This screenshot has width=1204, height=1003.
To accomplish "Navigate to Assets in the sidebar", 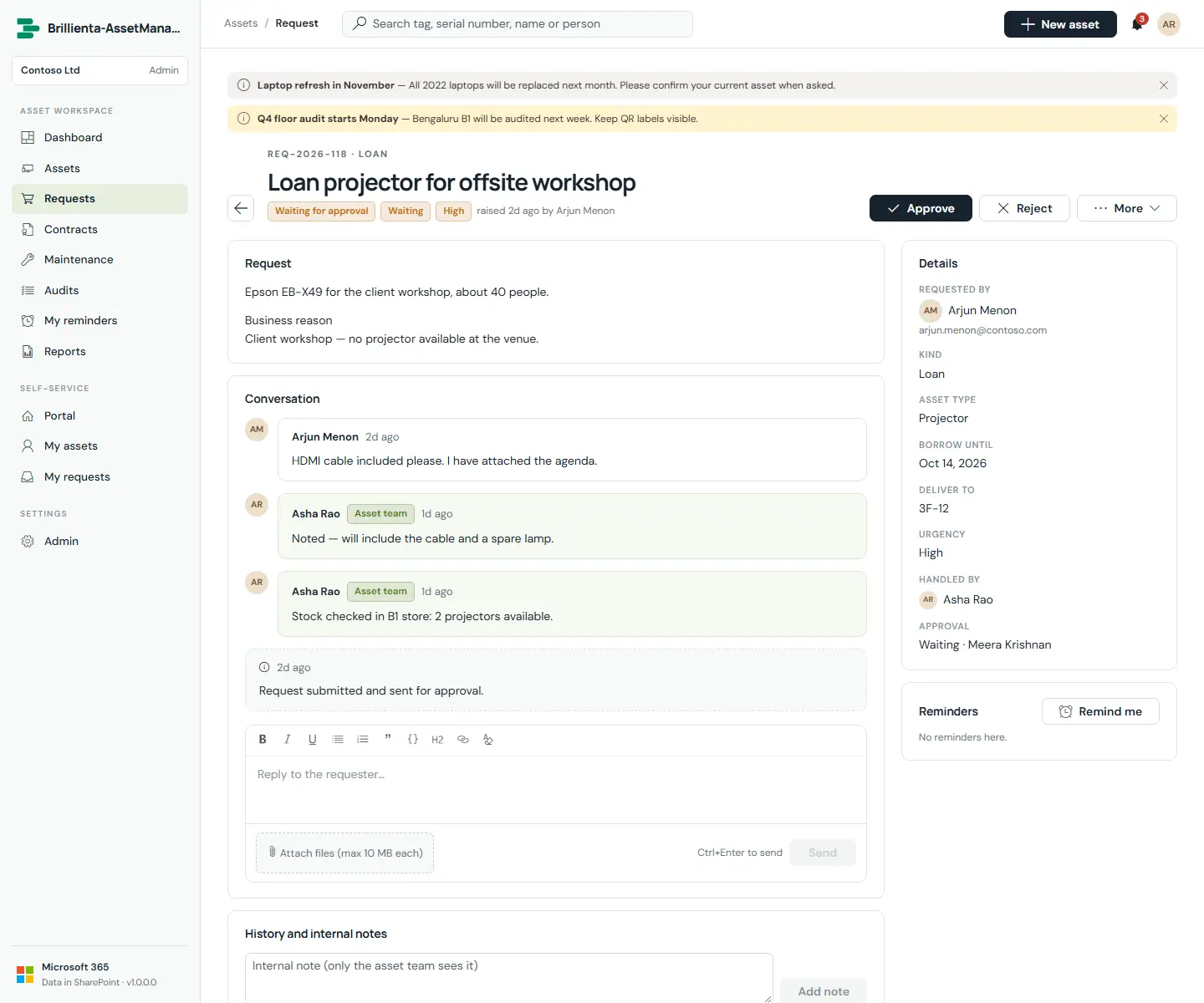I will pyautogui.click(x=99, y=168).
